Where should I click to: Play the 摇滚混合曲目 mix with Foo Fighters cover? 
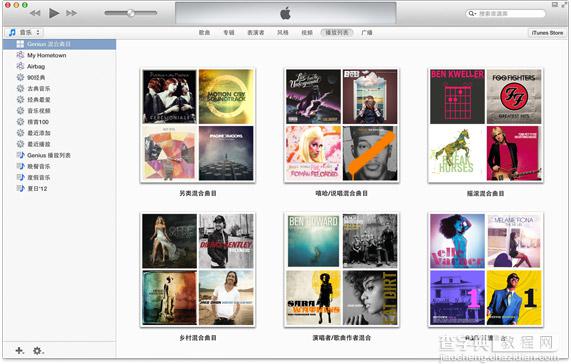485,125
